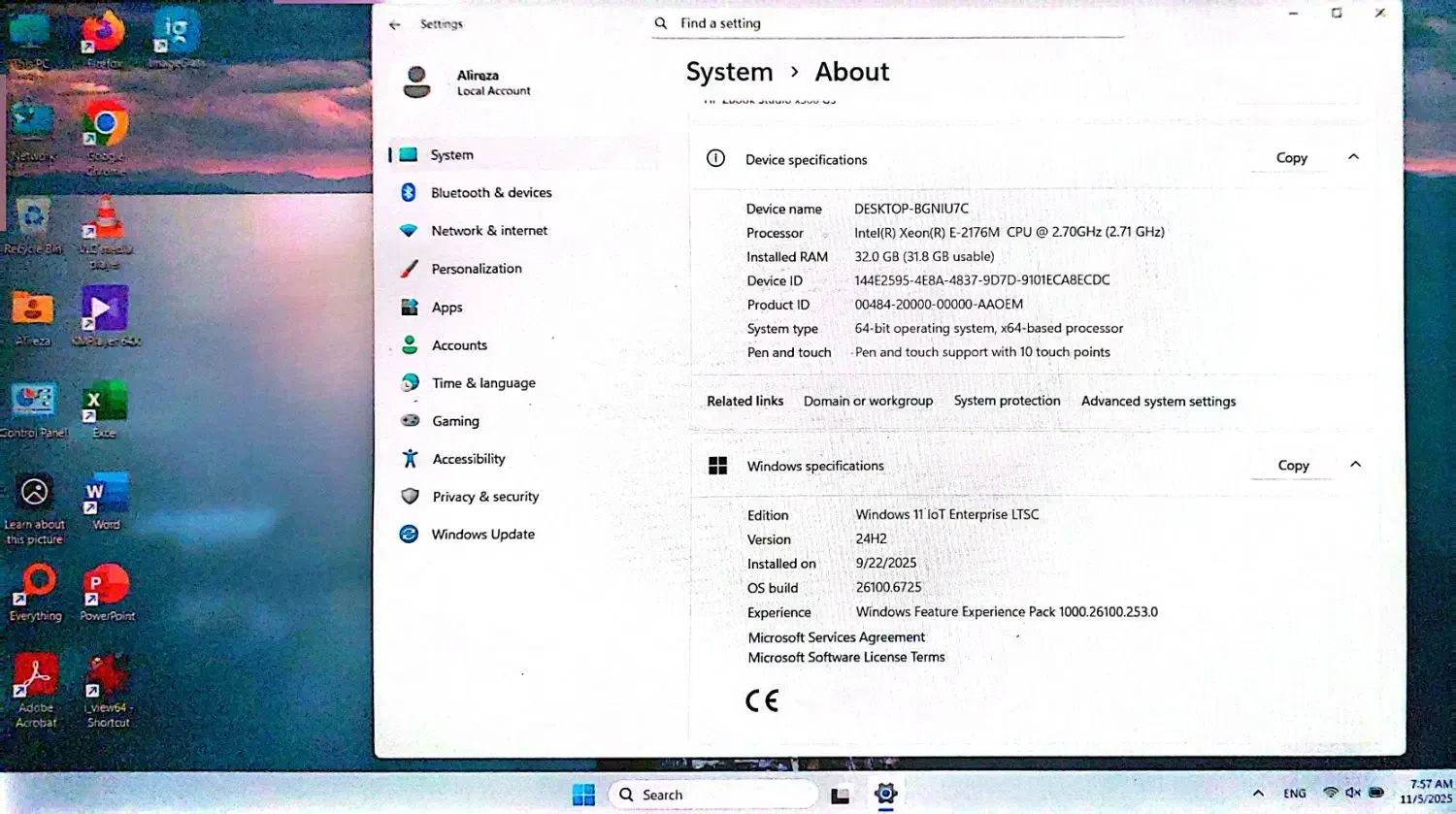Click the Windows Start button on taskbar

pos(583,795)
